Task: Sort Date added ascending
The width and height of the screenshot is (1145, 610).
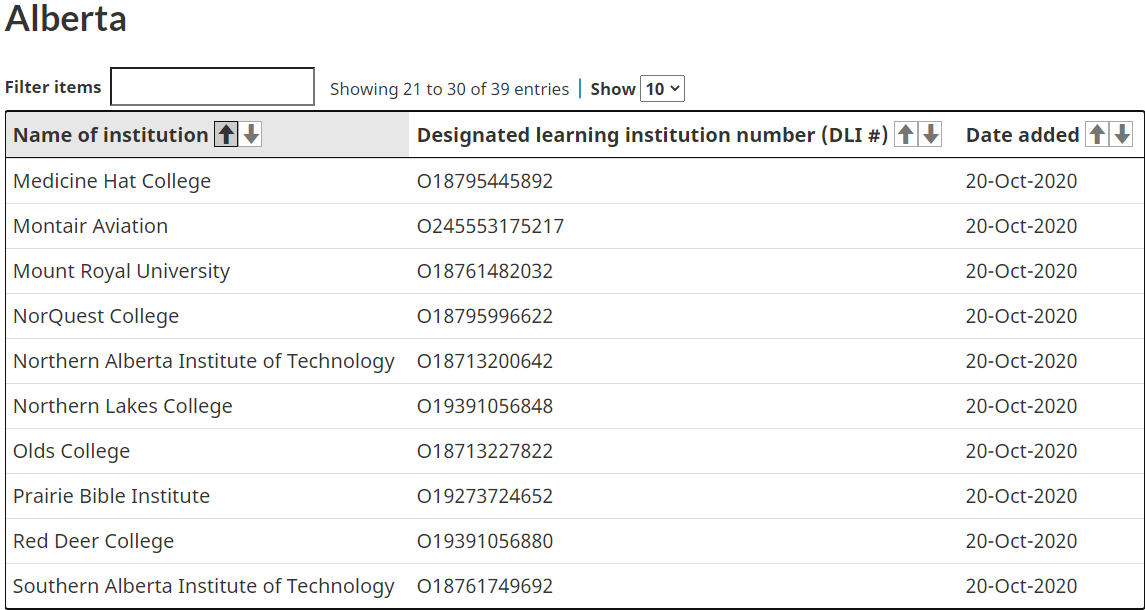Action: coord(1097,134)
